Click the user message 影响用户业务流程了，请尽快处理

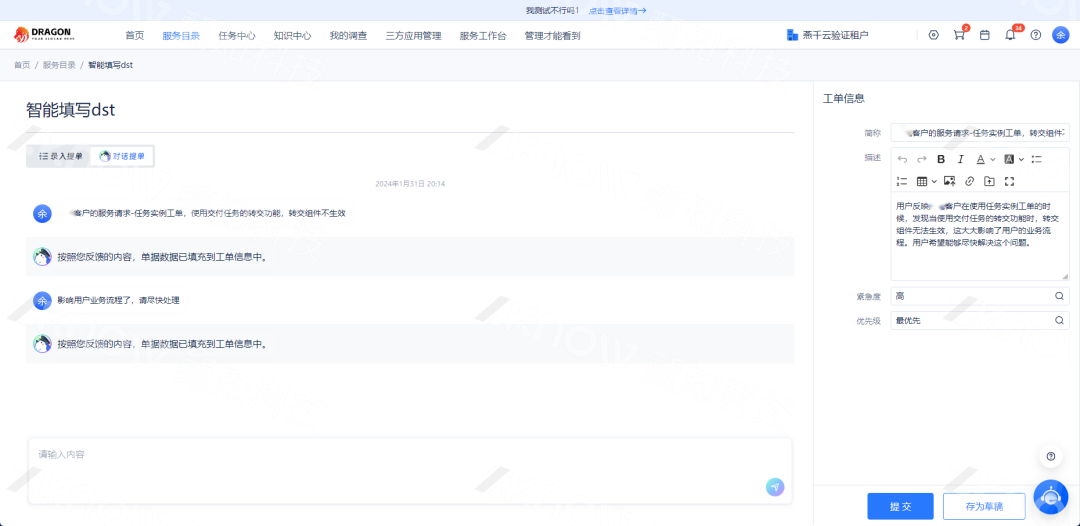118,301
